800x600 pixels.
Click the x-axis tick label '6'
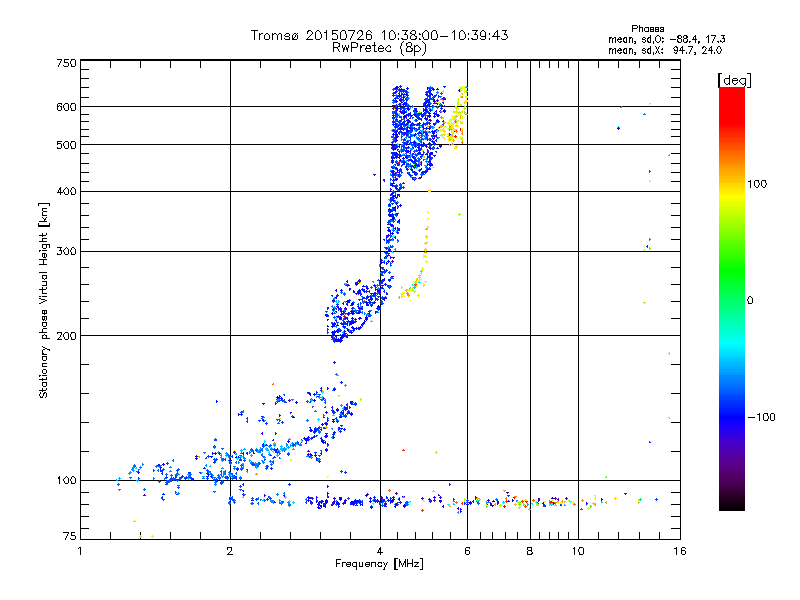(x=467, y=551)
